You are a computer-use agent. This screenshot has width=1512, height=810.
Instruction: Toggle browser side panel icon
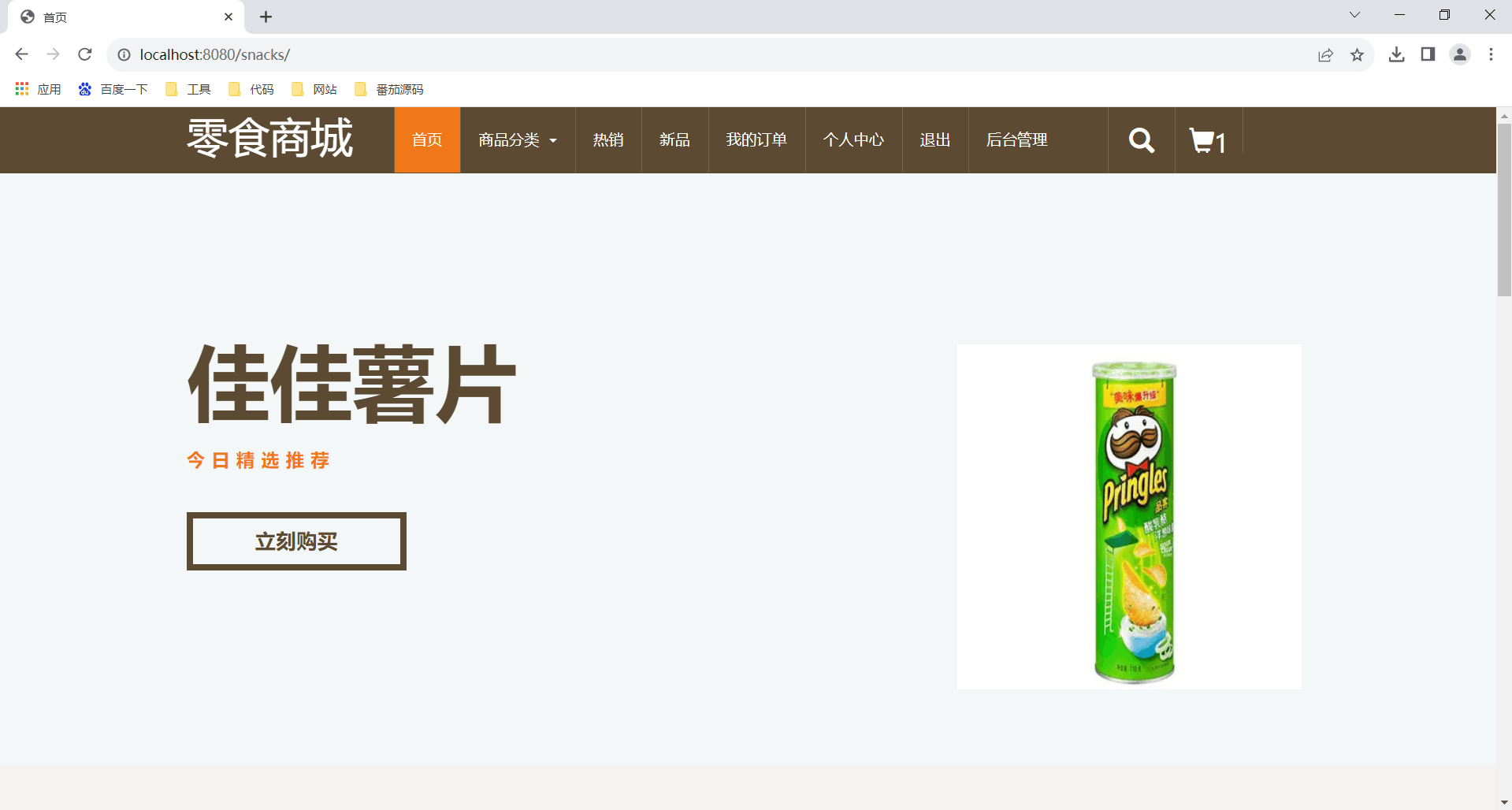coord(1428,54)
